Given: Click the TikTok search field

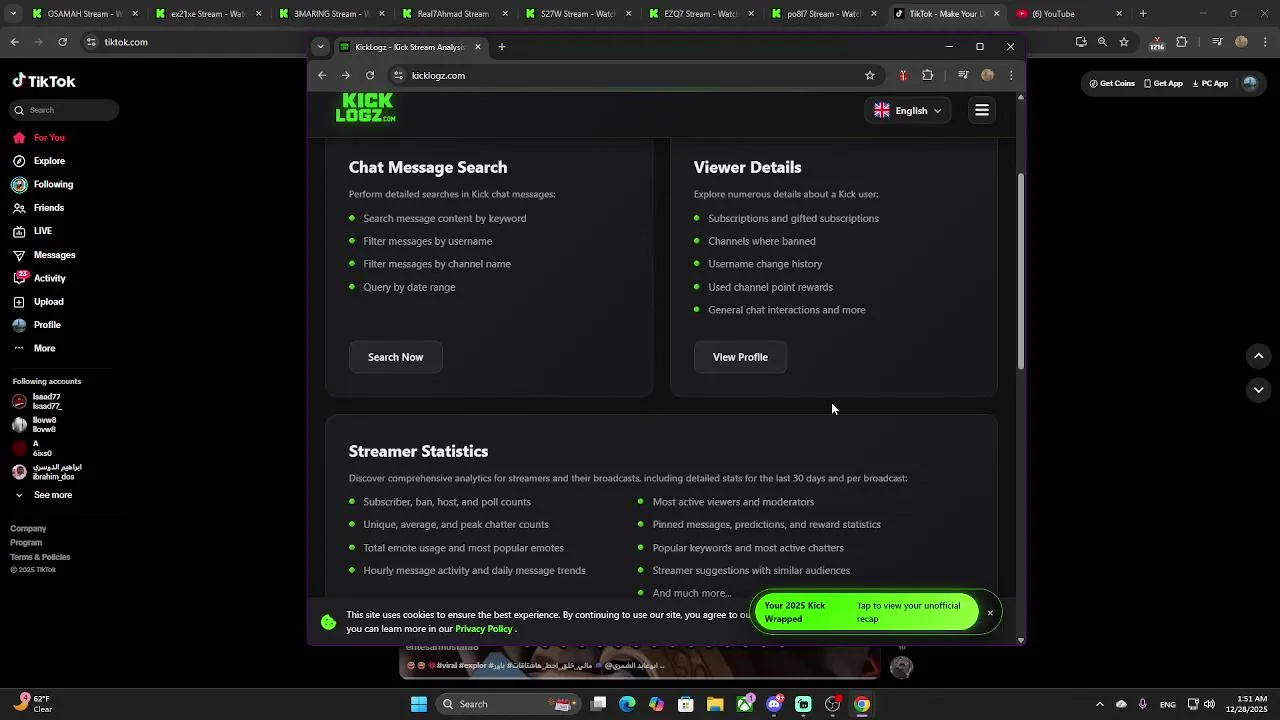Looking at the screenshot, I should pyautogui.click(x=64, y=110).
